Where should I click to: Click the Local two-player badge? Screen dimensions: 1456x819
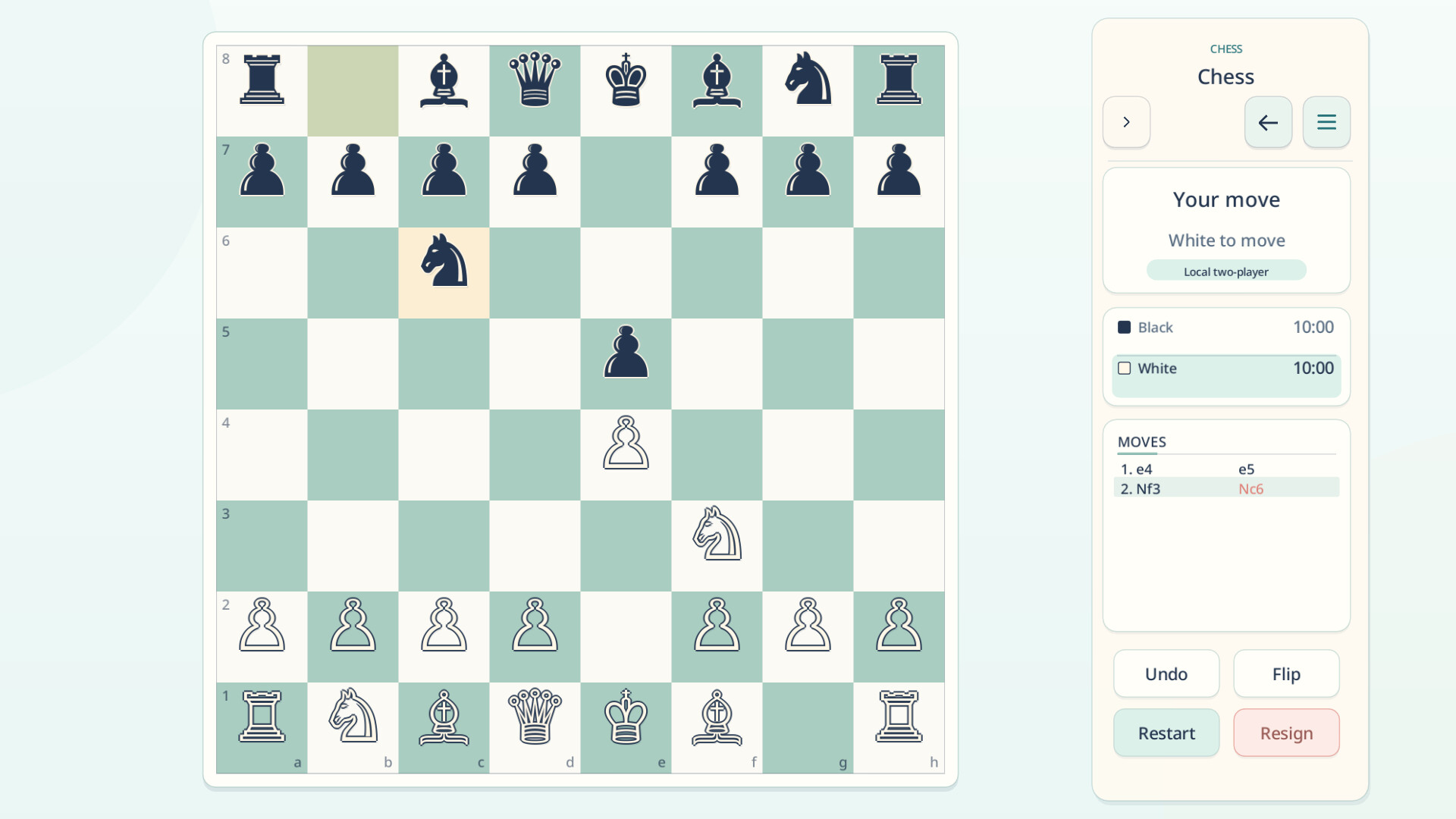click(x=1226, y=271)
